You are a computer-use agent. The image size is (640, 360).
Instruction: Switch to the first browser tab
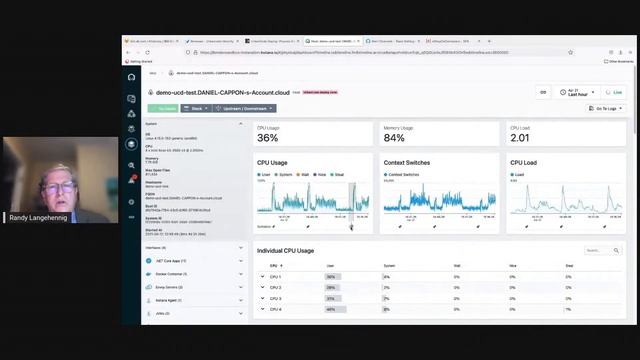pyautogui.click(x=151, y=41)
